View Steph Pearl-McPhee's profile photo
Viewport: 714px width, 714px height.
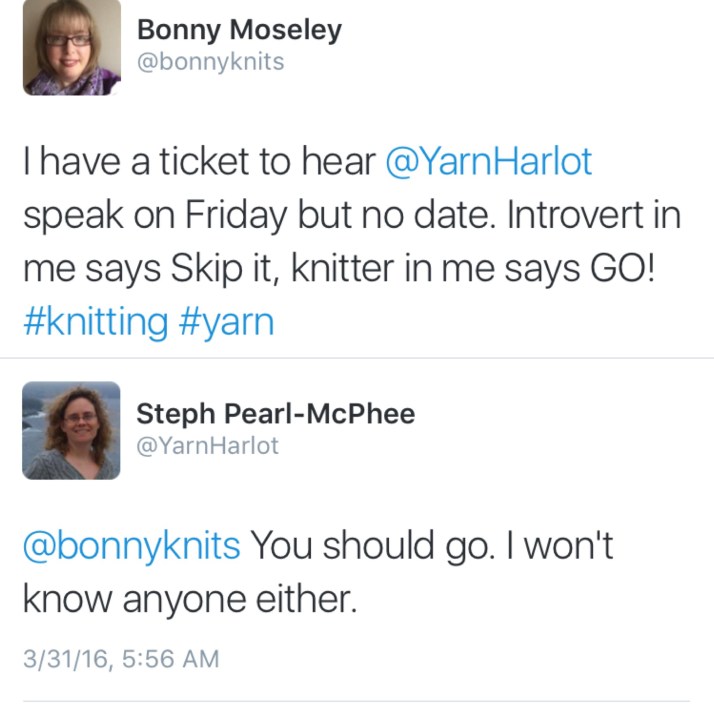pyautogui.click(x=71, y=430)
